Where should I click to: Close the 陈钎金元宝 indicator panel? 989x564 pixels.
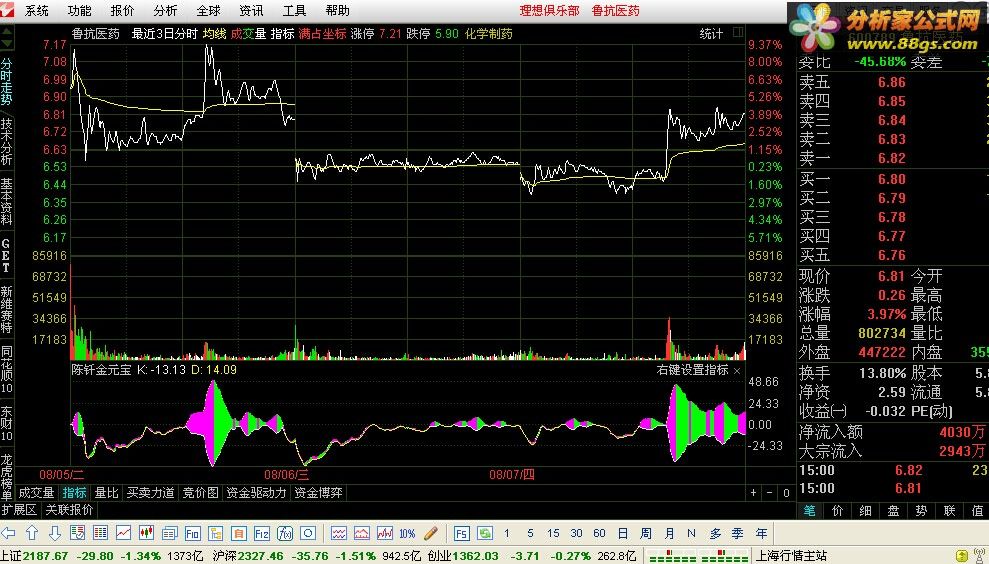[737, 370]
